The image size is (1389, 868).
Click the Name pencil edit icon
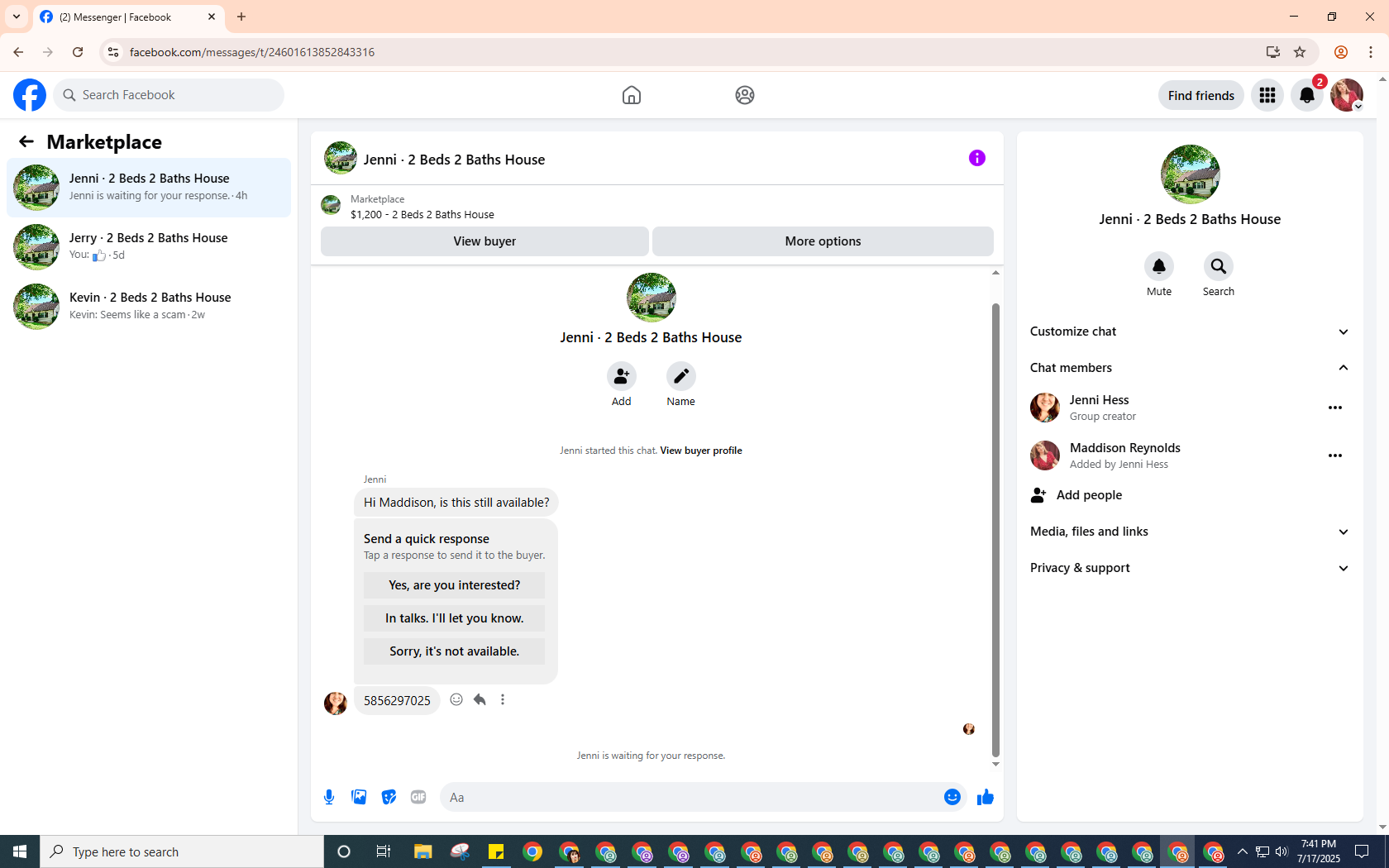681,376
